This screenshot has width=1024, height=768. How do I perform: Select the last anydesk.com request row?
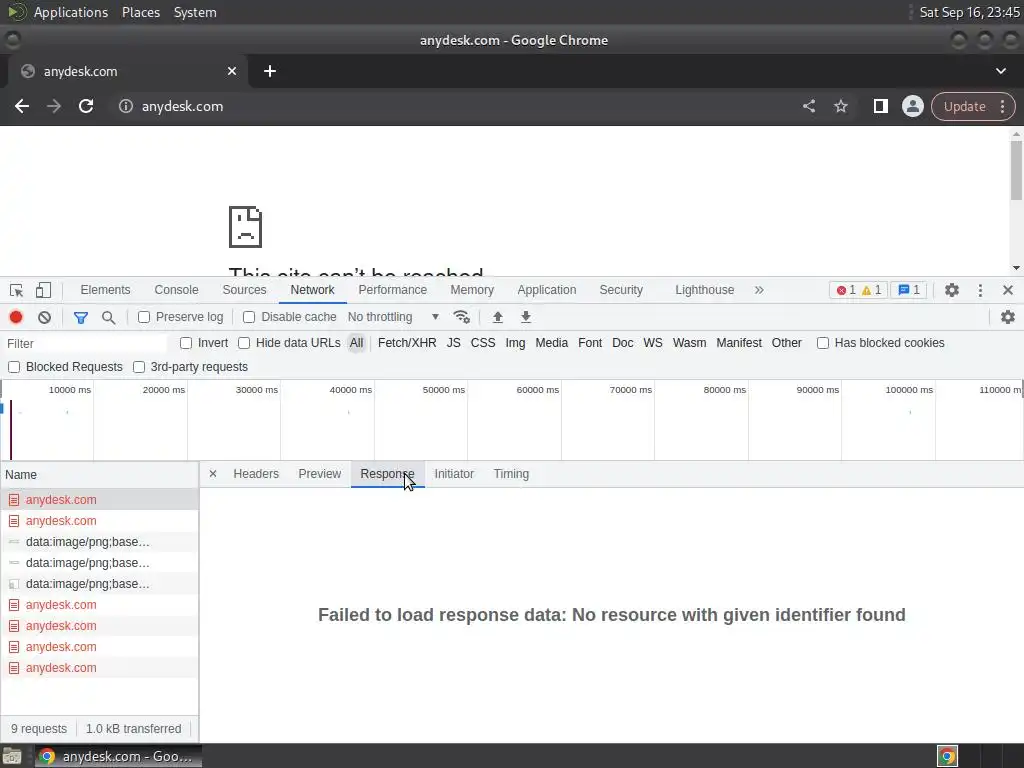point(99,668)
